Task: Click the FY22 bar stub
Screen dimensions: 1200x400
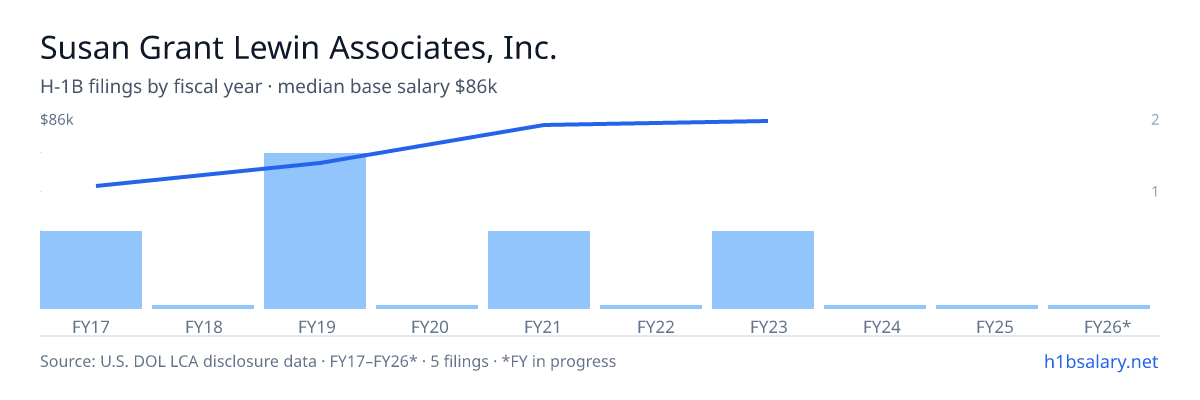Action: pyautogui.click(x=651, y=307)
